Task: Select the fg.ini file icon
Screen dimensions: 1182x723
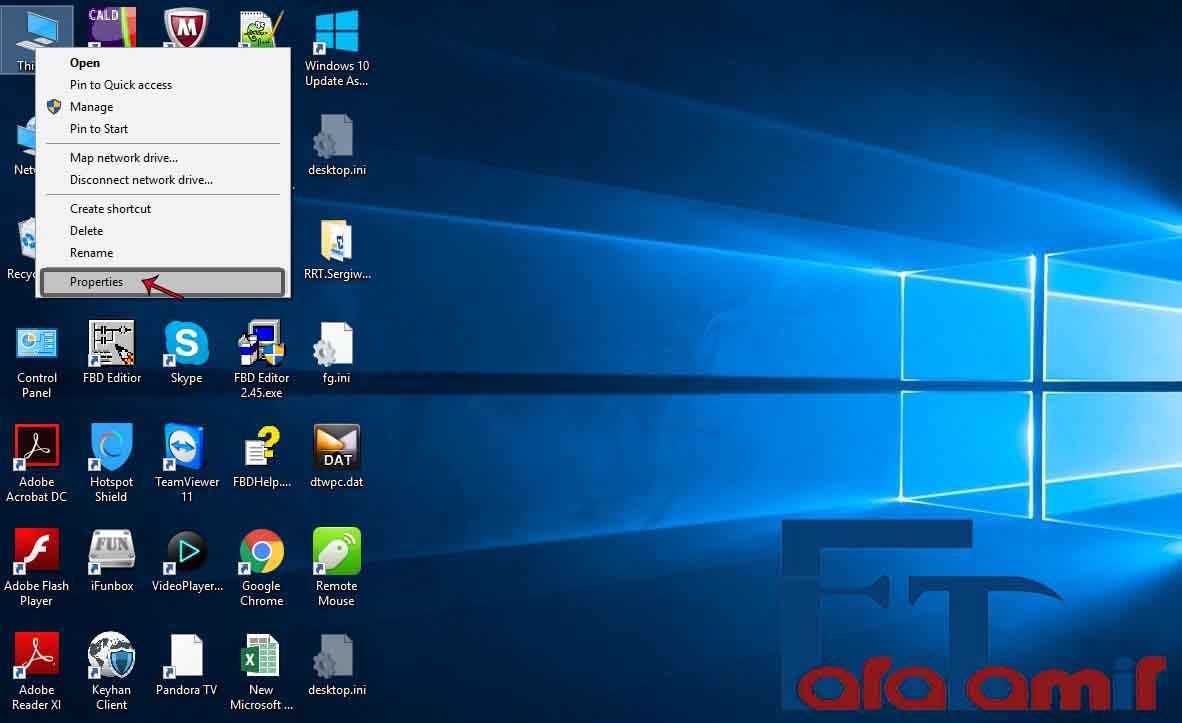Action: (336, 345)
